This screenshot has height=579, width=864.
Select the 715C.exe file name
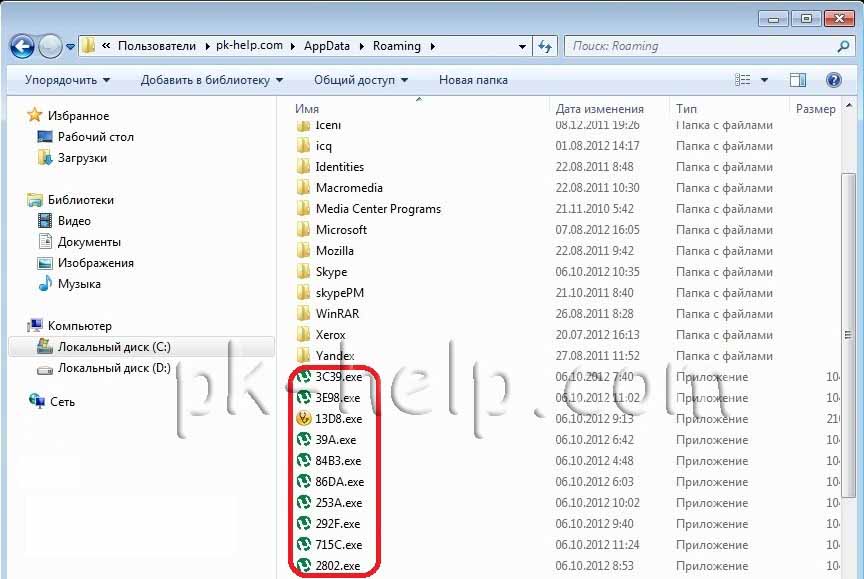click(x=339, y=545)
